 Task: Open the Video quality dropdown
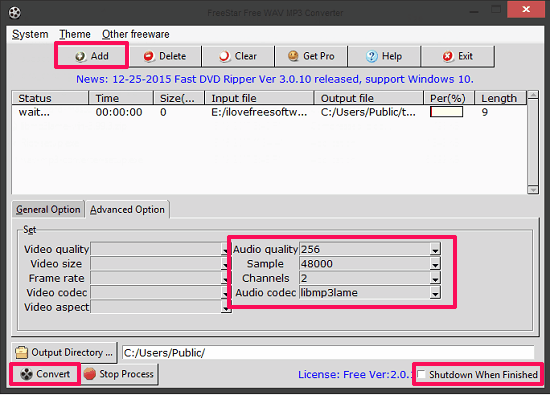coord(226,249)
